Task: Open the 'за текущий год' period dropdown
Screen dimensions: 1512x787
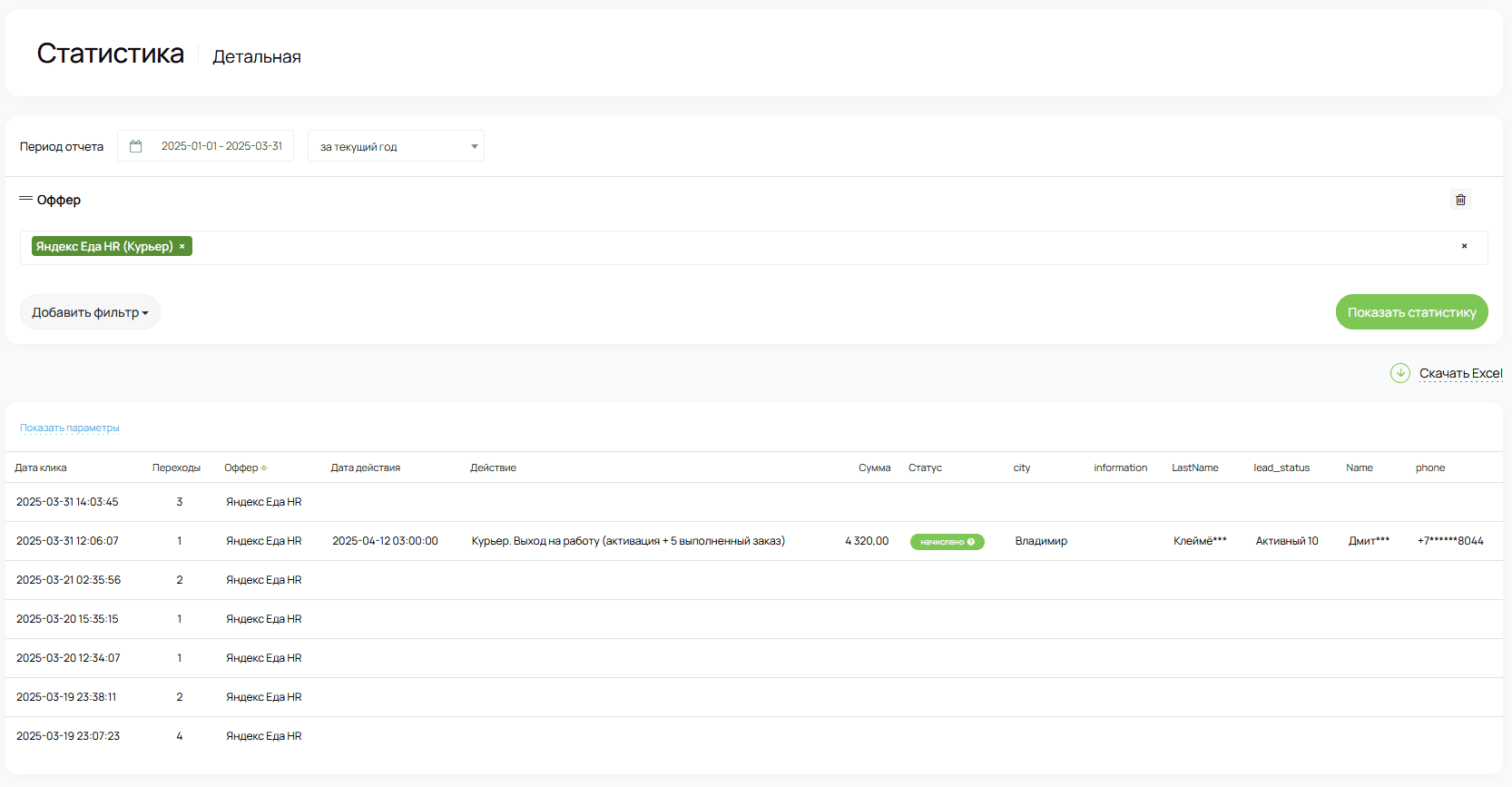Action: [x=396, y=146]
